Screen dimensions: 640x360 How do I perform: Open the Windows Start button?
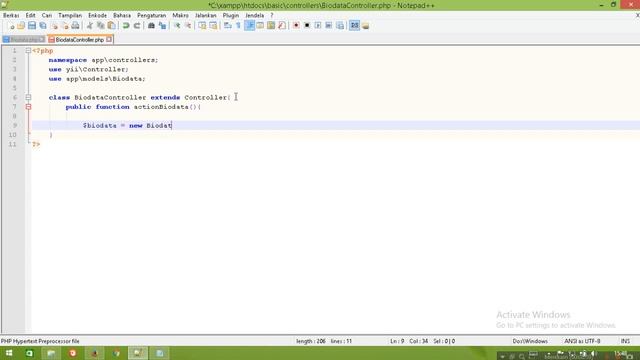9,353
